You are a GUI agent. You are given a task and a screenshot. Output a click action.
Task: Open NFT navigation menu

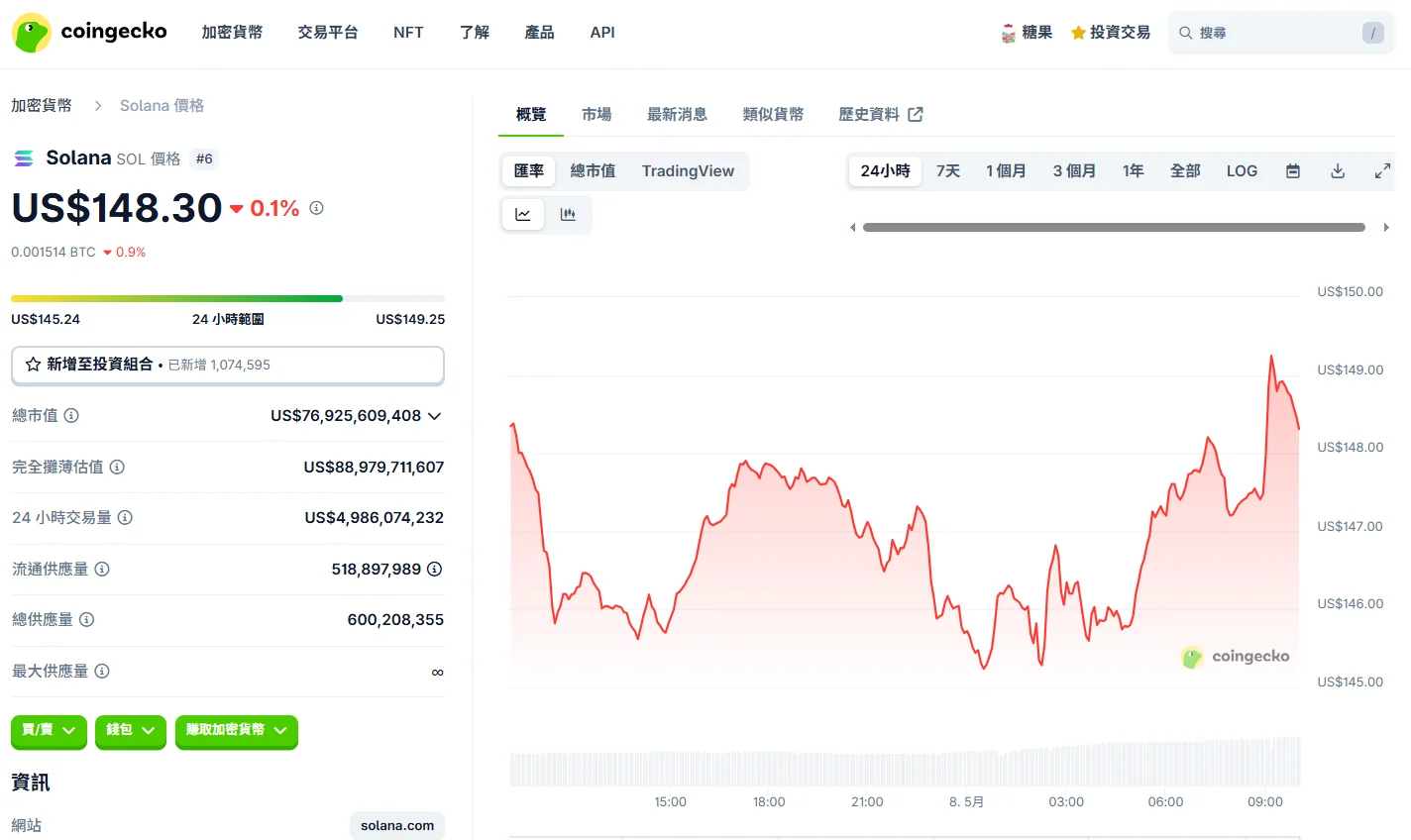click(408, 33)
